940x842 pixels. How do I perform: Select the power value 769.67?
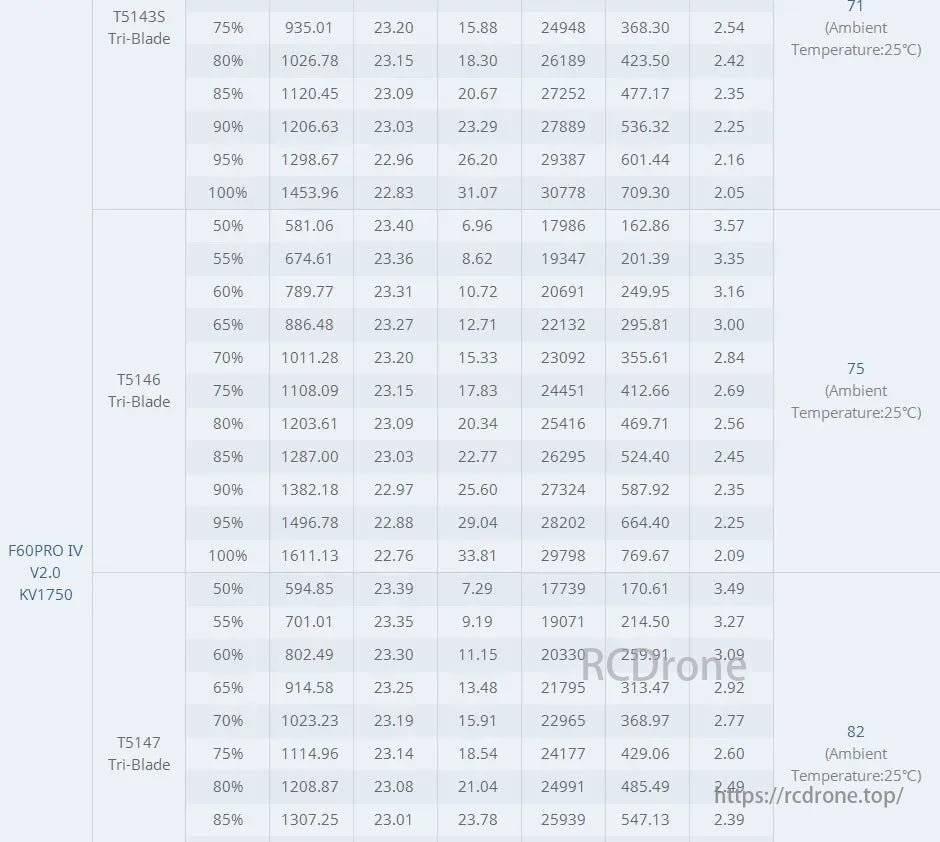pyautogui.click(x=645, y=556)
